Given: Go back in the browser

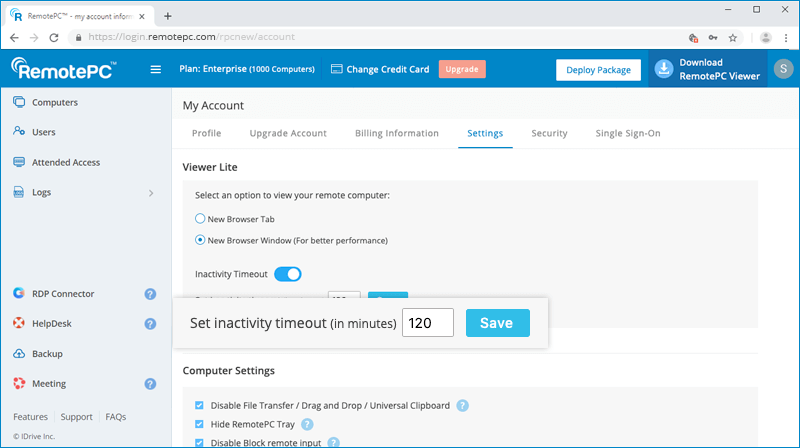Looking at the screenshot, I should tap(14, 37).
